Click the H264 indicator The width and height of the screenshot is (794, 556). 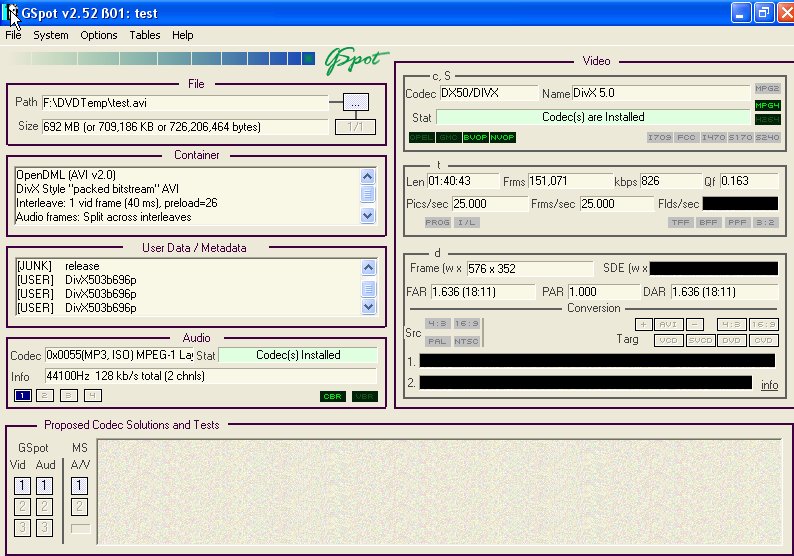[767, 120]
